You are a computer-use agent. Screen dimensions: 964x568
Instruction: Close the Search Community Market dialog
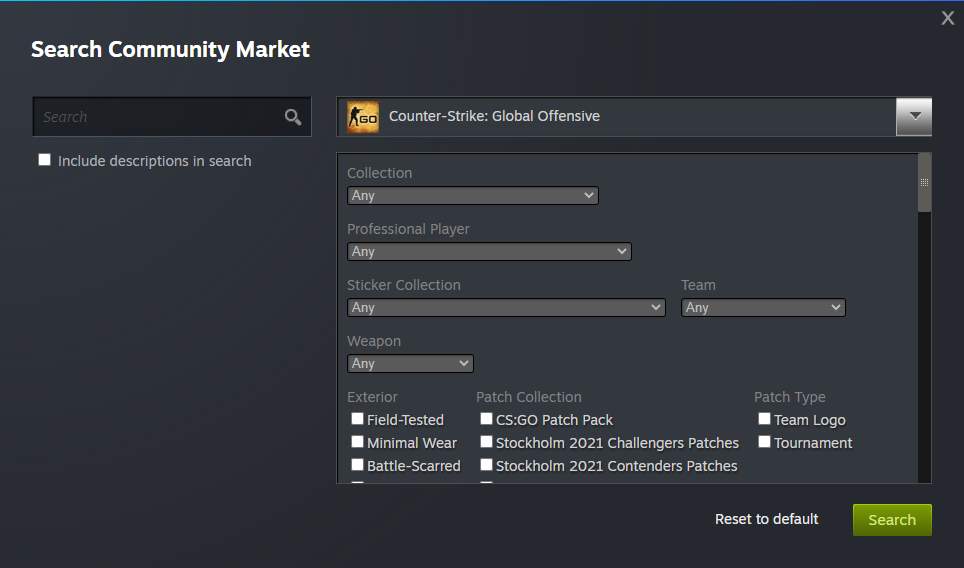coord(948,18)
